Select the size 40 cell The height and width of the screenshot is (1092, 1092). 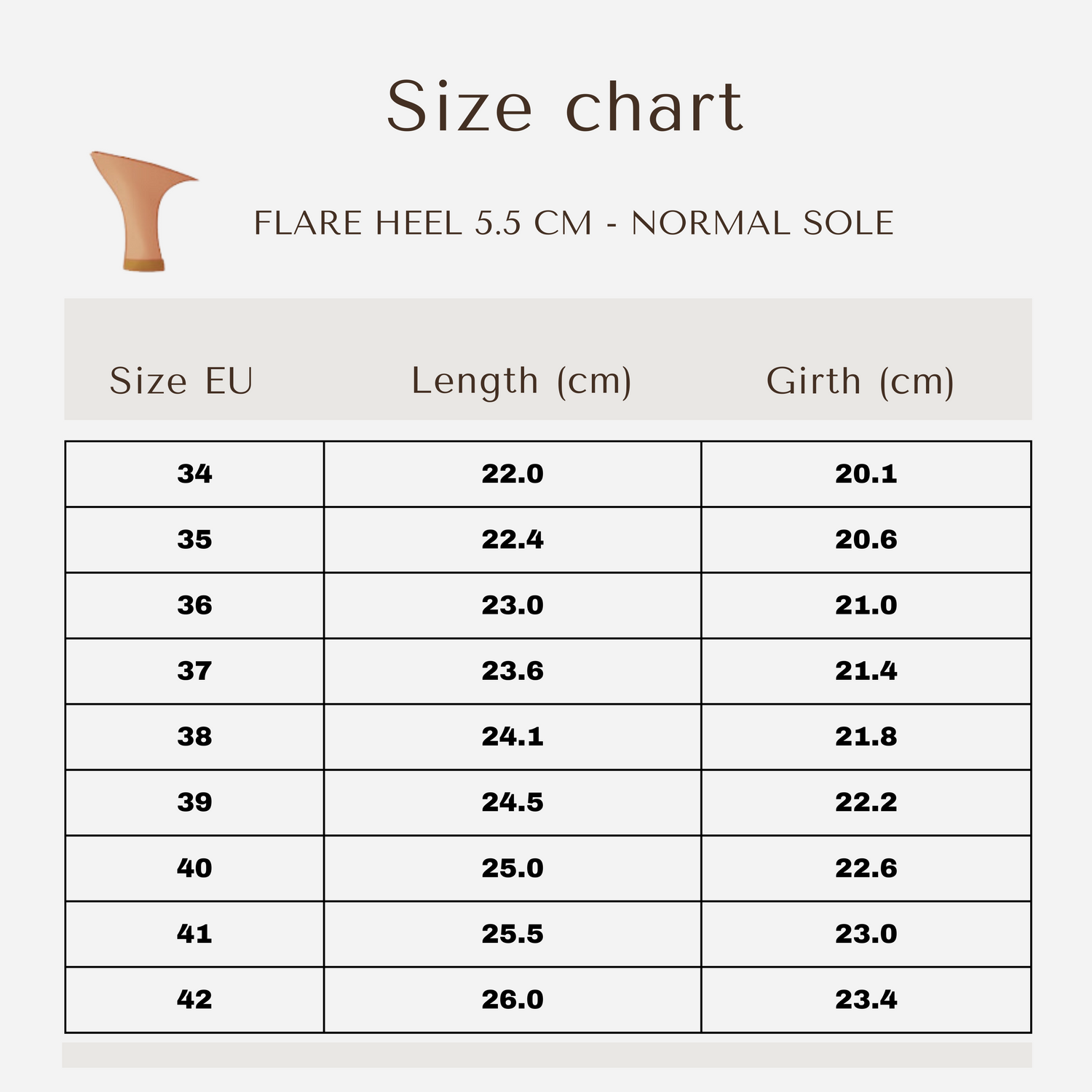[194, 868]
